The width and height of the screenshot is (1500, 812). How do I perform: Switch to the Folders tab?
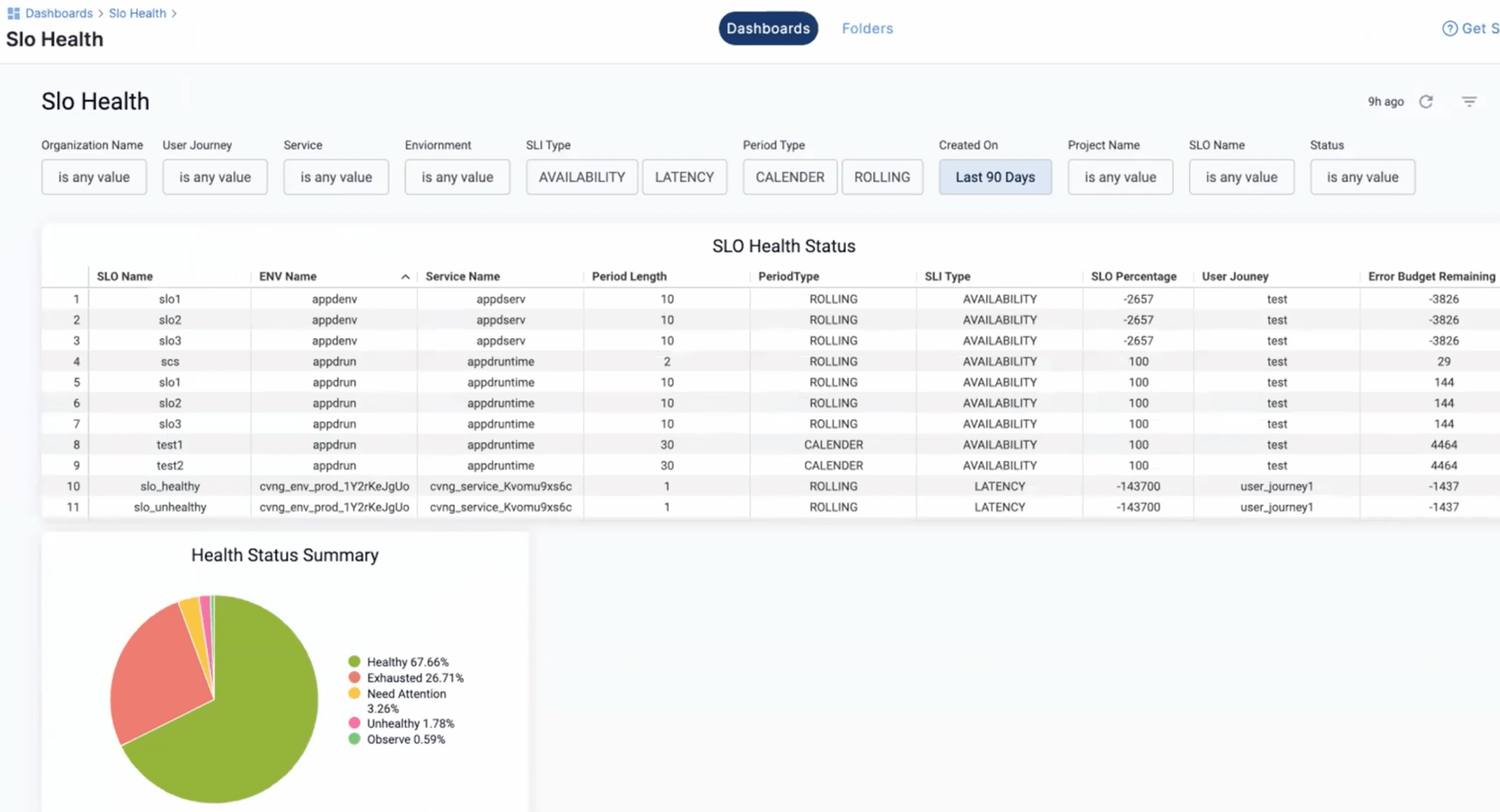pos(867,28)
